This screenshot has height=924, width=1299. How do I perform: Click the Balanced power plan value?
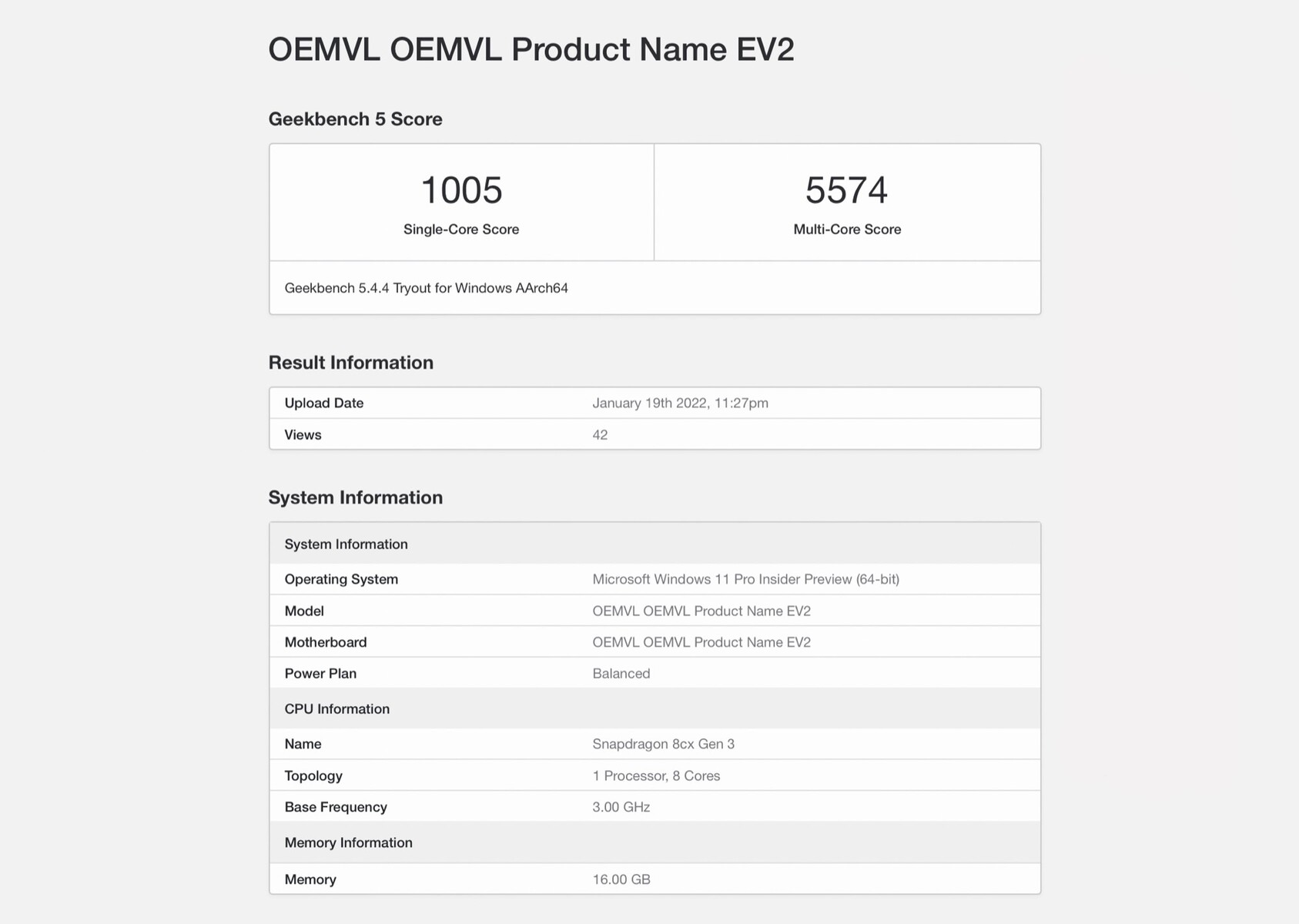coord(621,674)
